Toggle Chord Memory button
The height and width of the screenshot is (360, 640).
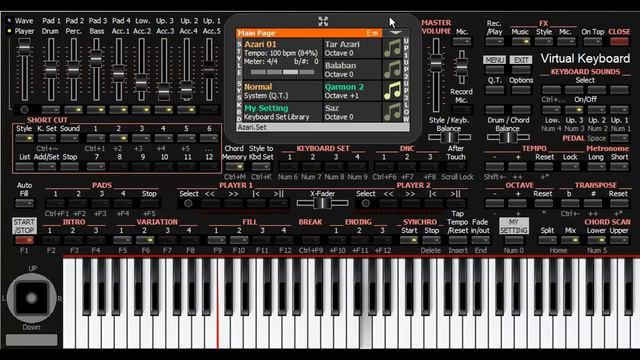(234, 167)
